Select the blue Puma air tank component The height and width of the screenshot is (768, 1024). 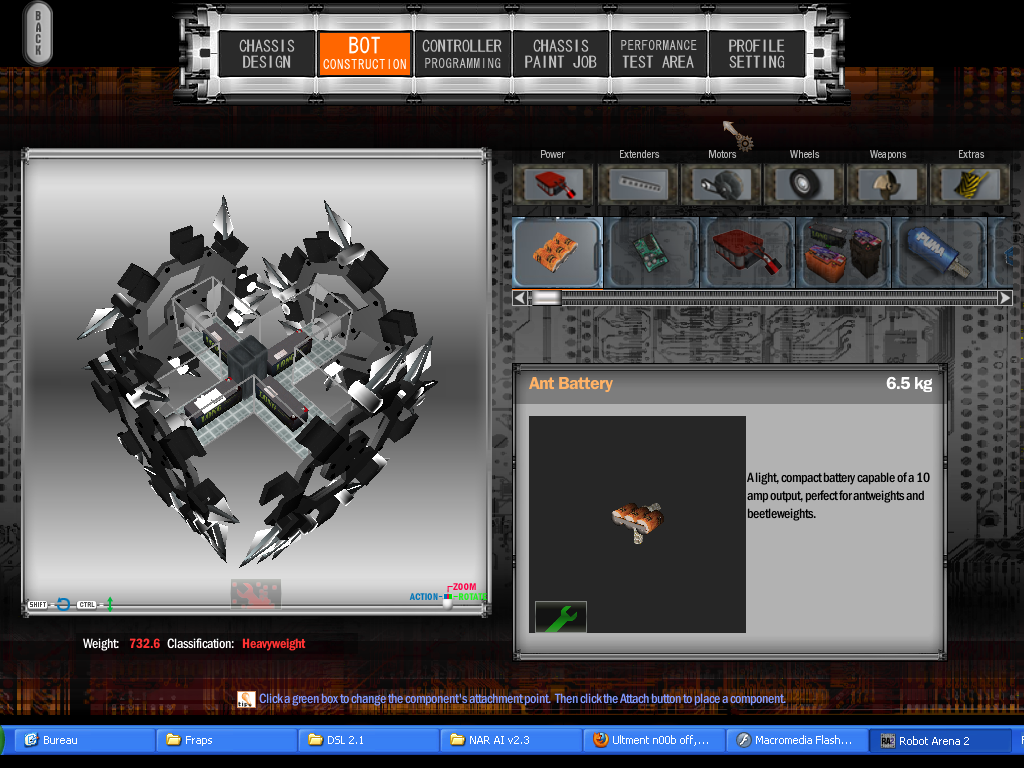tap(938, 253)
